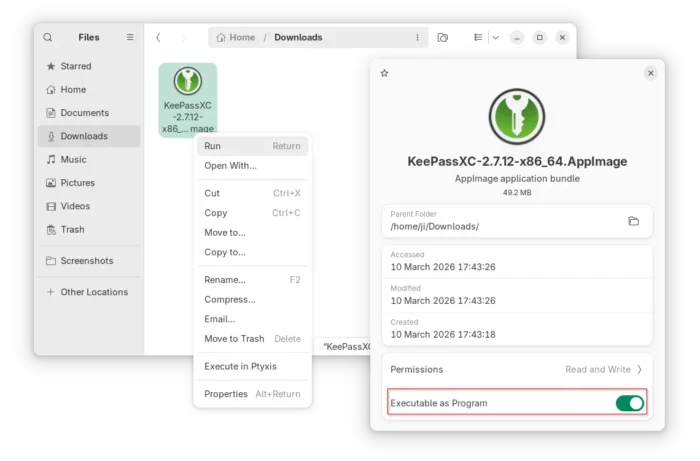Open Documents in the sidebar
The width and height of the screenshot is (700, 461).
(84, 113)
